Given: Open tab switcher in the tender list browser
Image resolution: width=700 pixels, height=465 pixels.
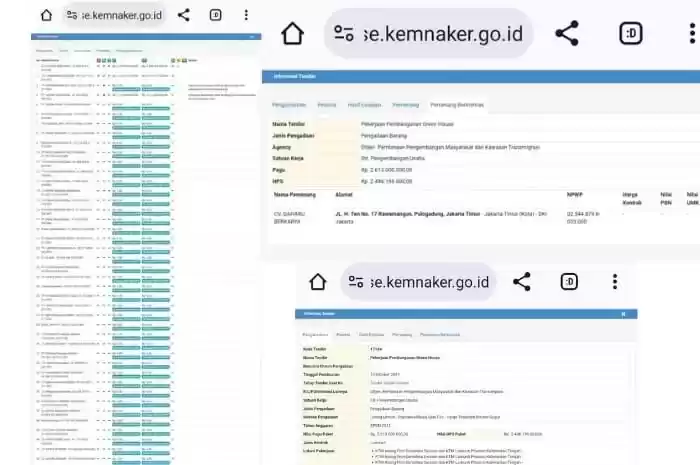Looking at the screenshot, I should (215, 15).
